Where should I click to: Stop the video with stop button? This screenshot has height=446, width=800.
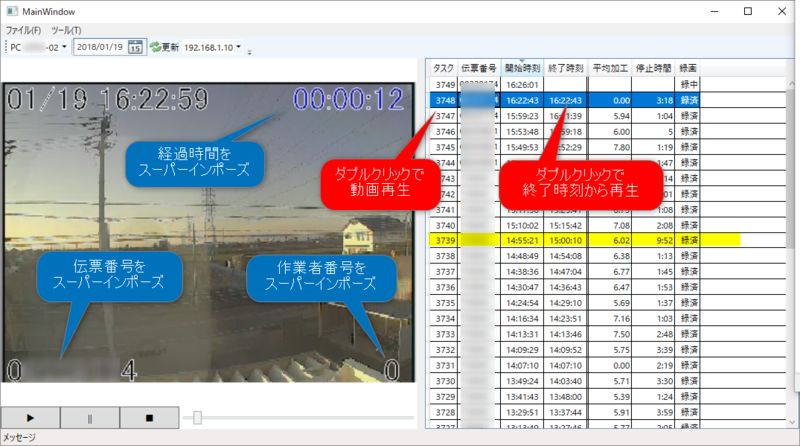coord(149,418)
